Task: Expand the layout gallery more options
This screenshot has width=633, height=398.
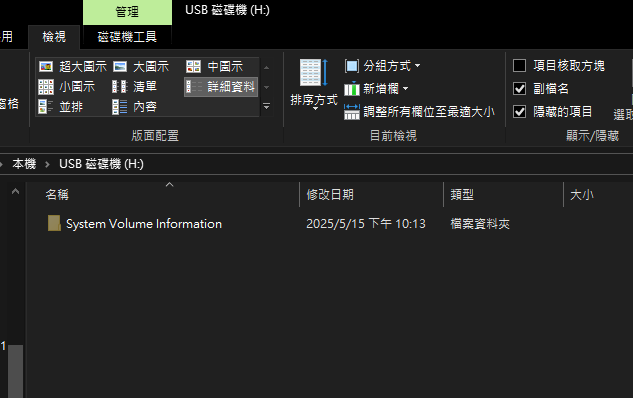Action: point(266,107)
